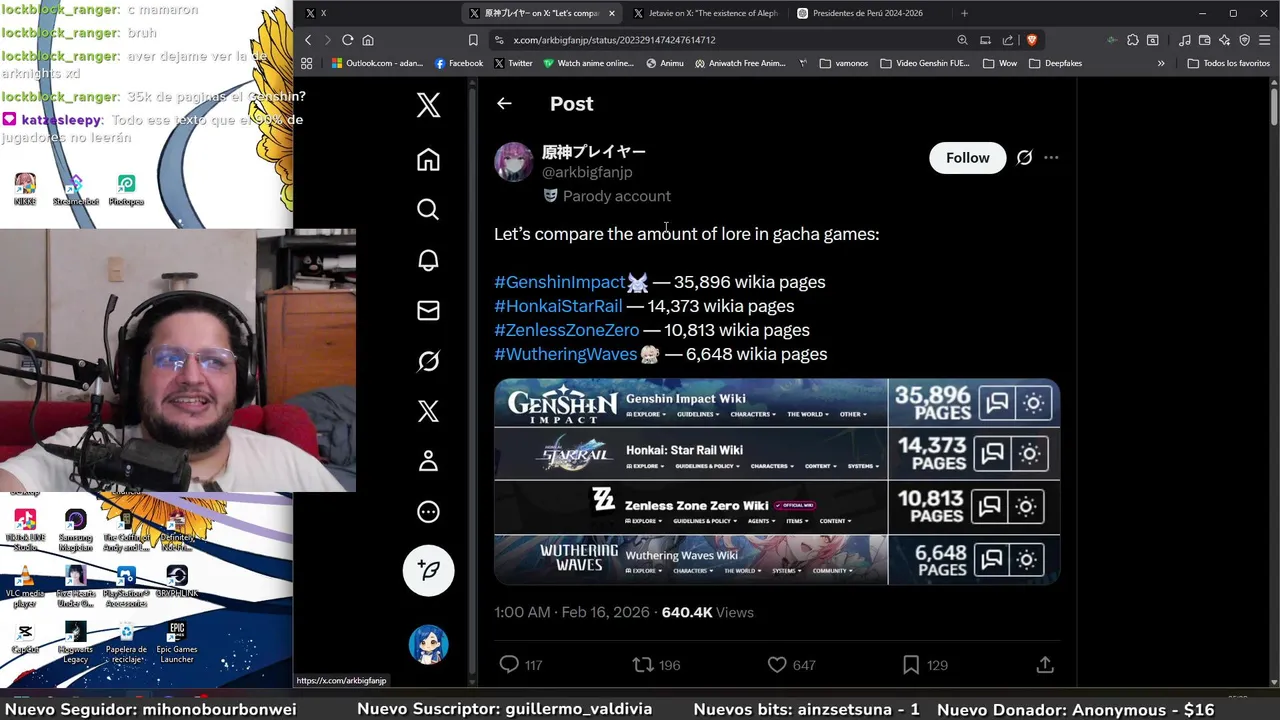Open Messages envelope in X sidebar

point(428,310)
